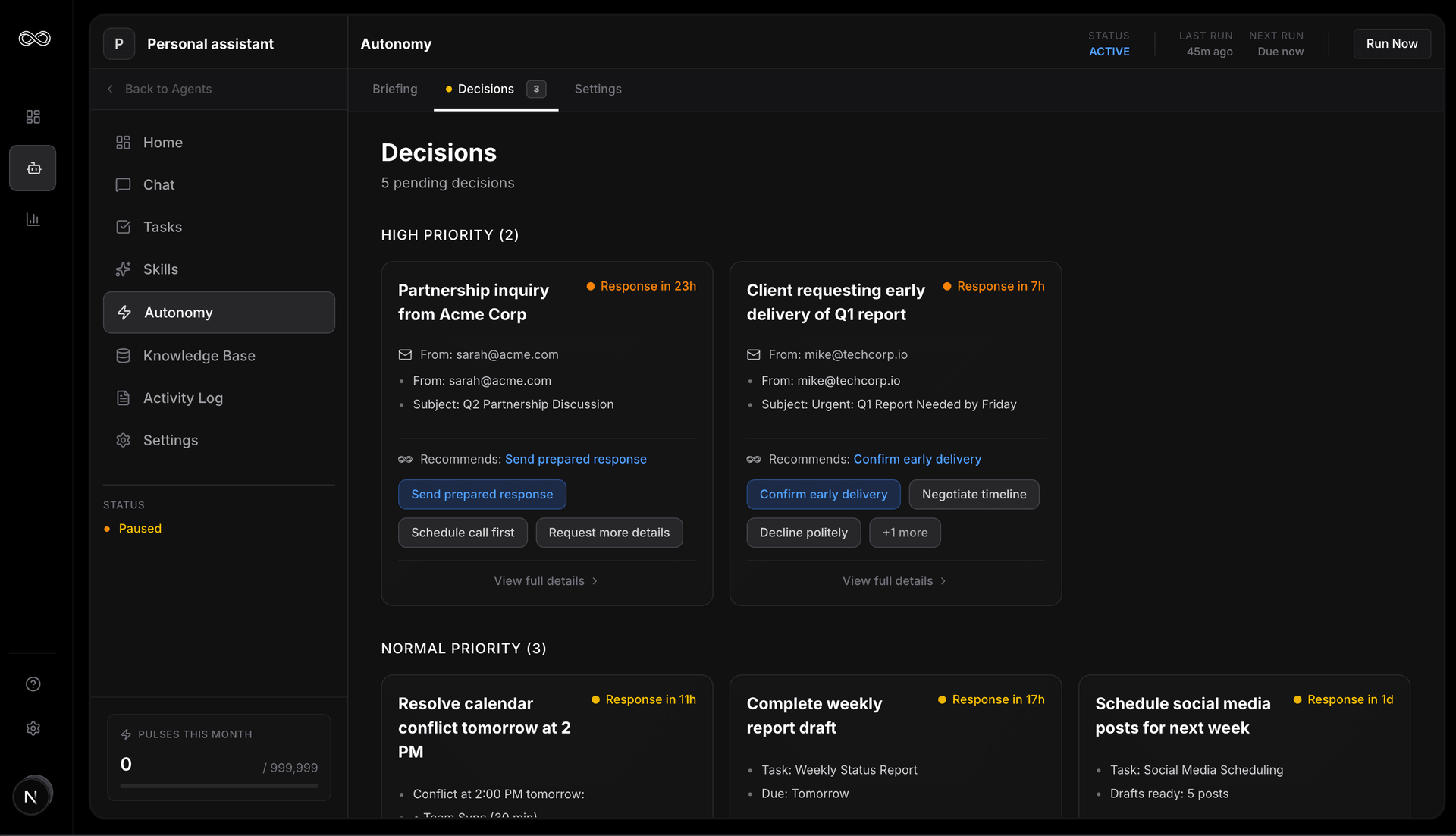
Task: Open the dashboard grid icon in left rail
Action: [x=33, y=117]
